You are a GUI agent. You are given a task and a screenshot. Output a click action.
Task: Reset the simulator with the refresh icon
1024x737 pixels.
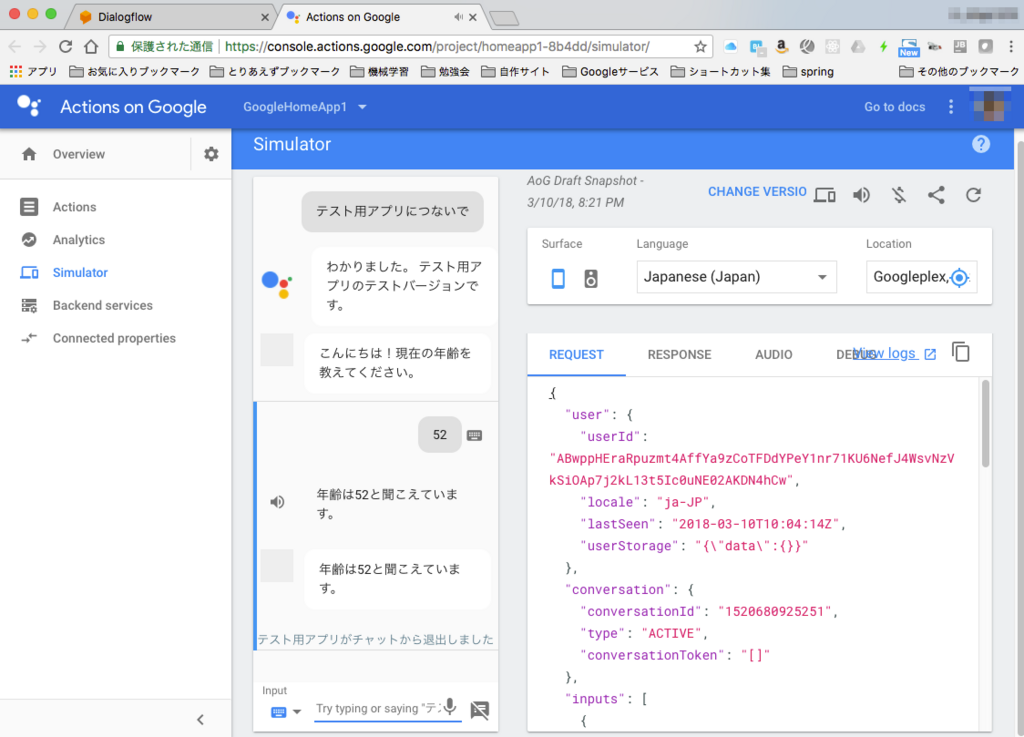[973, 195]
